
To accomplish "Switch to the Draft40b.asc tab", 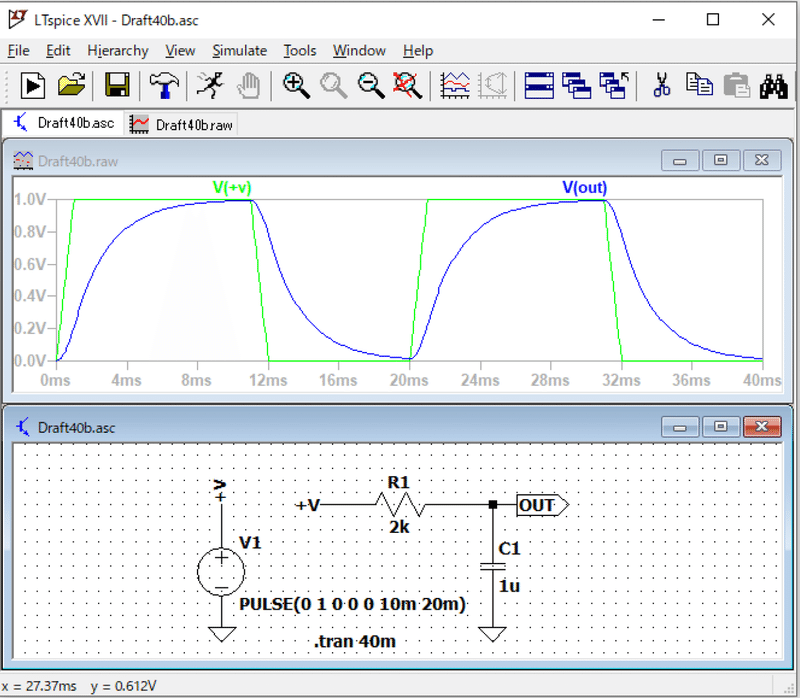I will click(63, 123).
